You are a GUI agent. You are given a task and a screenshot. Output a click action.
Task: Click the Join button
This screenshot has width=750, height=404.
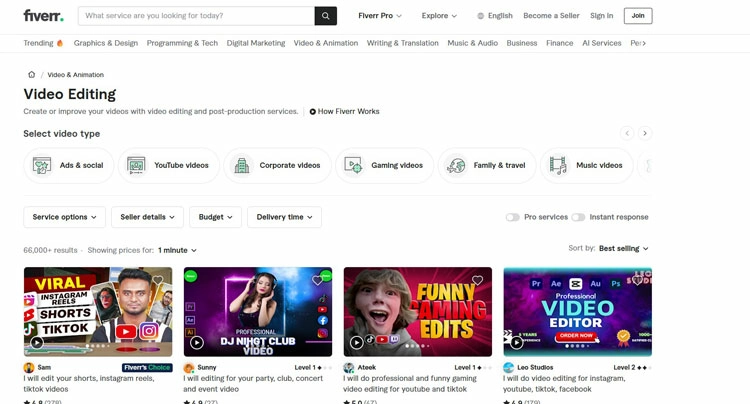click(x=638, y=16)
